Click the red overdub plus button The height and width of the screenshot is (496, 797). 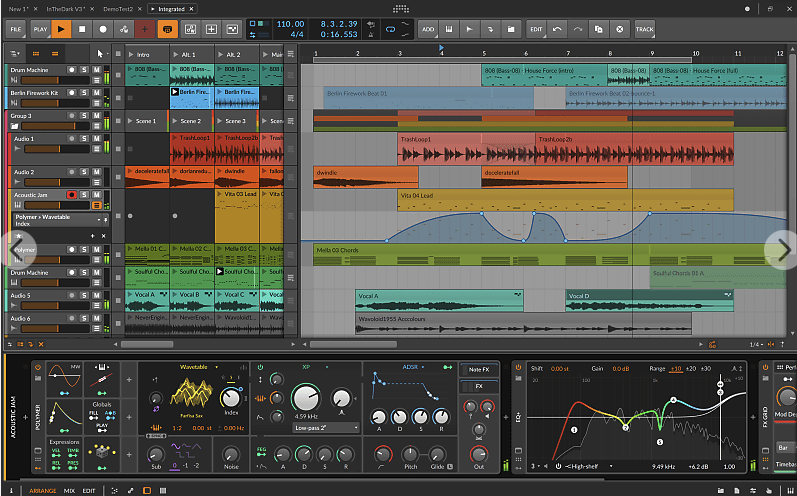tap(145, 29)
